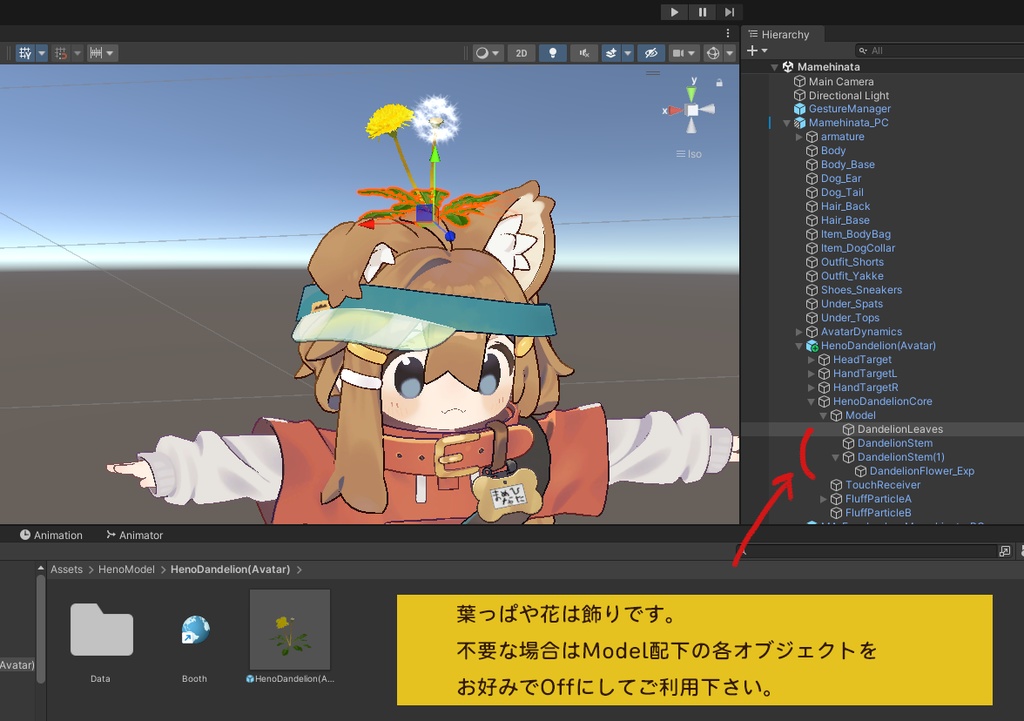Viewport: 1024px width, 721px height.
Task: Toggle Iso projection label
Action: pos(689,154)
